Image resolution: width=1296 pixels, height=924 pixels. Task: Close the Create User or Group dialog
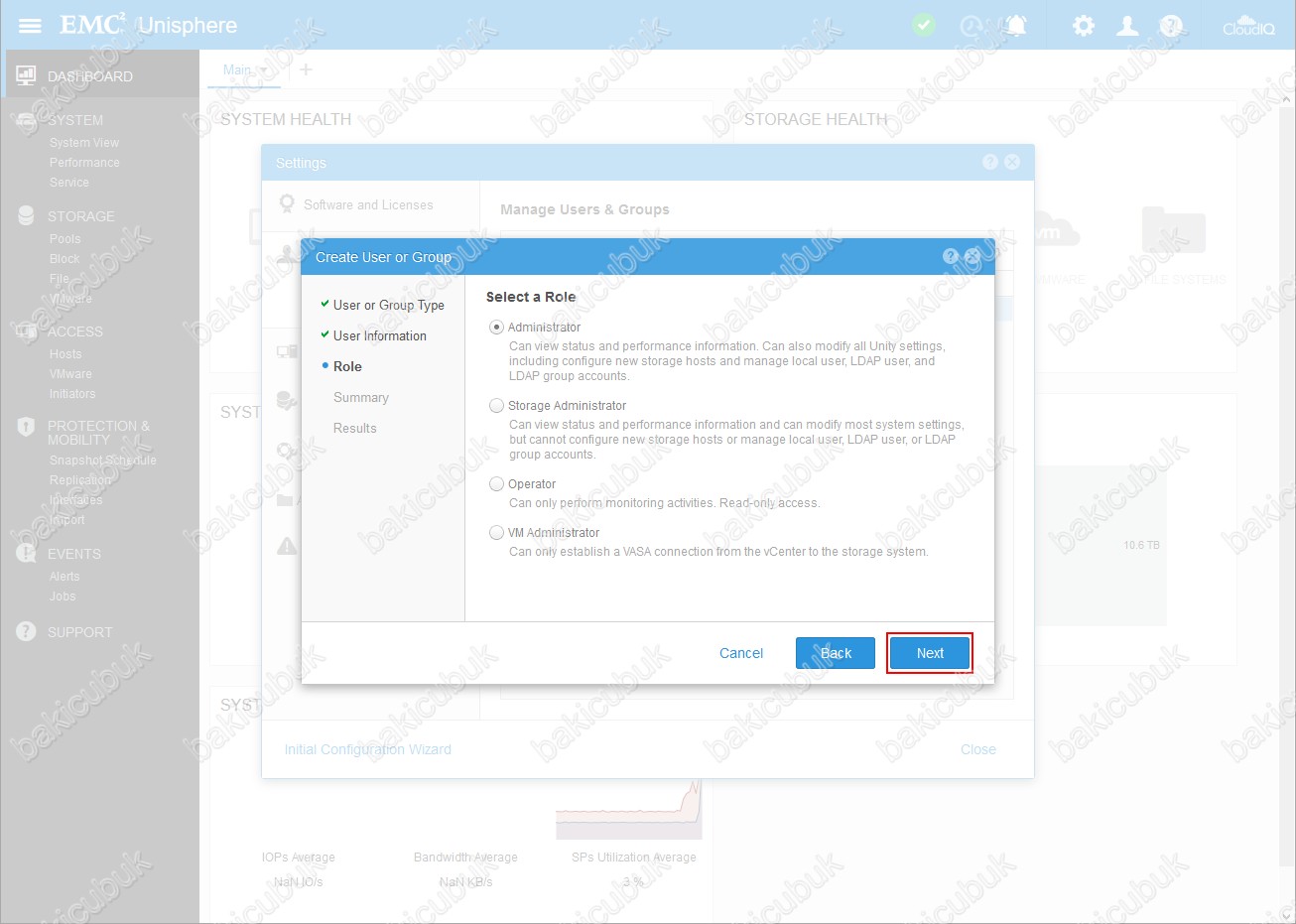[x=972, y=256]
